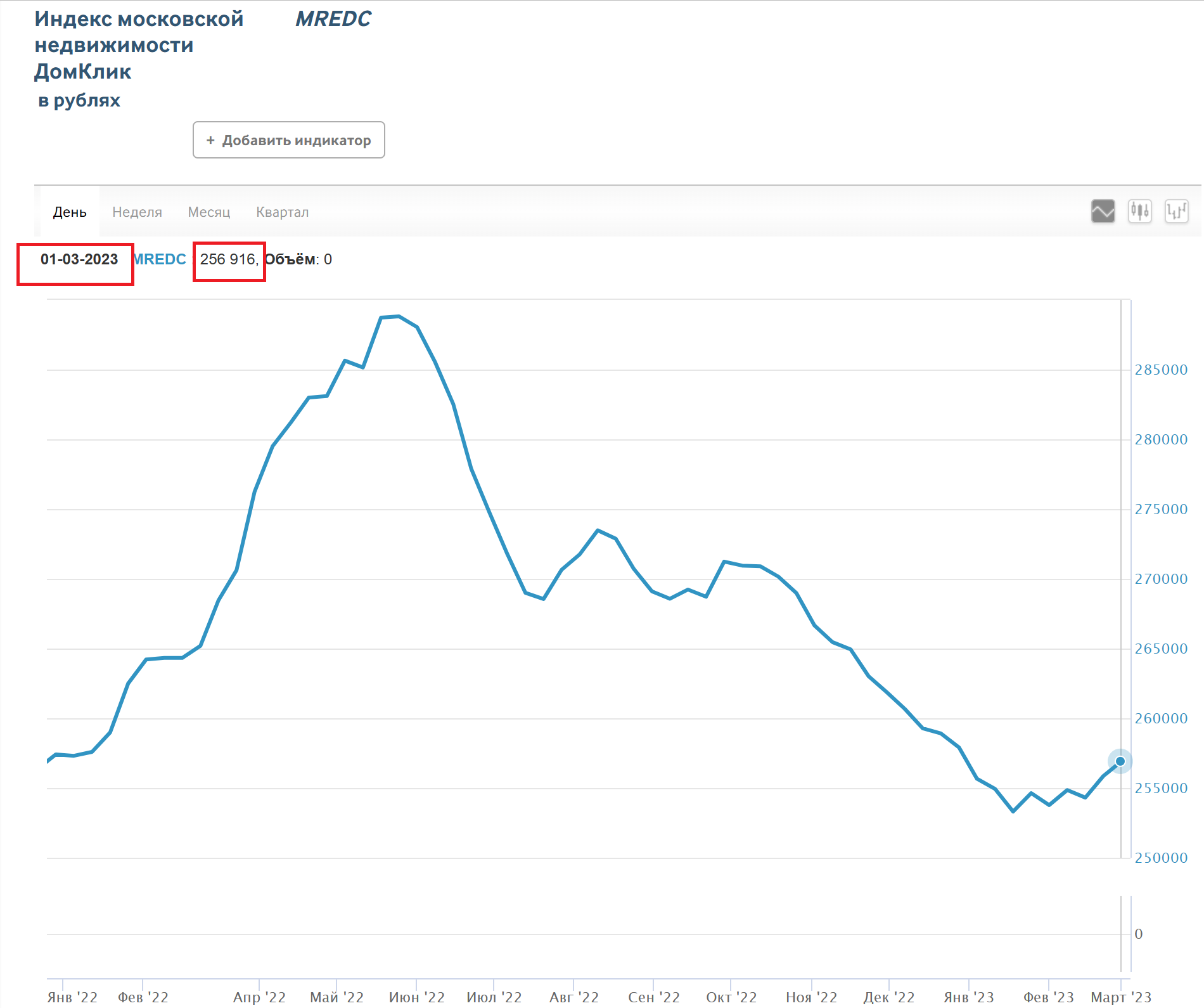Click the Объём: 0 volume text
This screenshot has width=1204, height=1008.
(298, 259)
